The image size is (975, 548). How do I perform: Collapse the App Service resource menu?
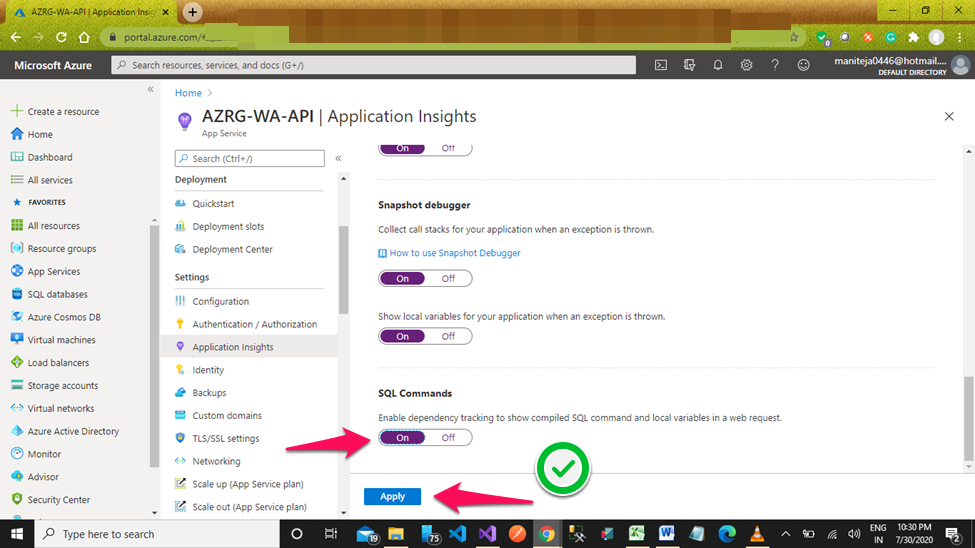(x=338, y=158)
